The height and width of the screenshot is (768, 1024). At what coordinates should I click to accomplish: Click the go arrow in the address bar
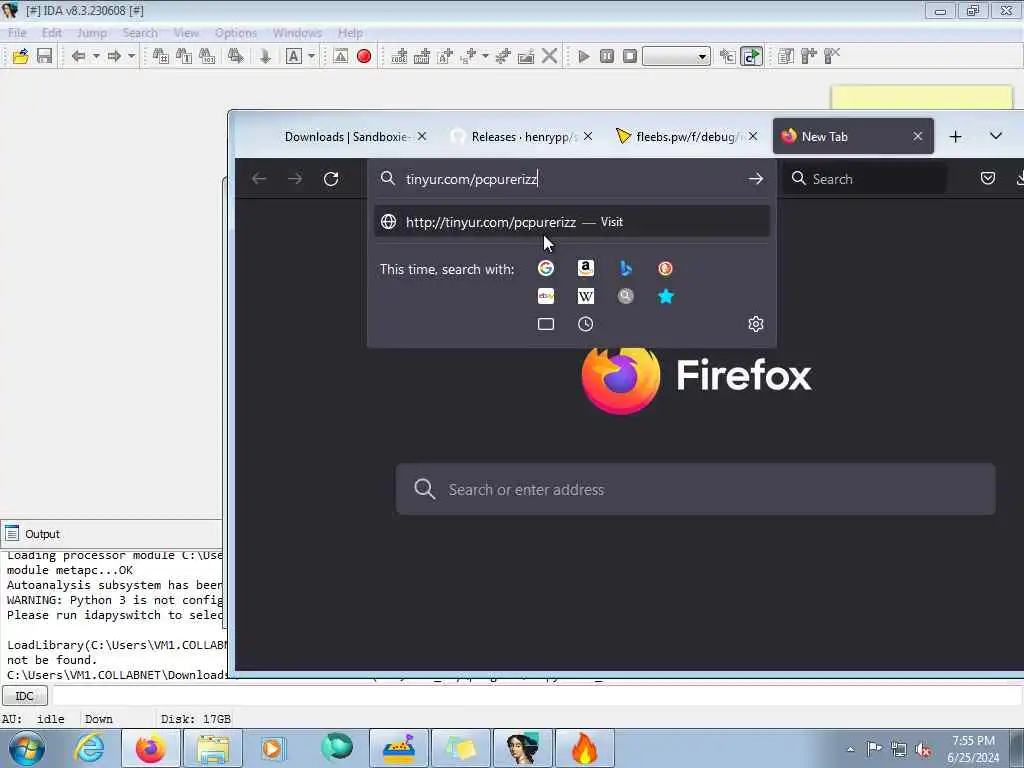[x=756, y=178]
